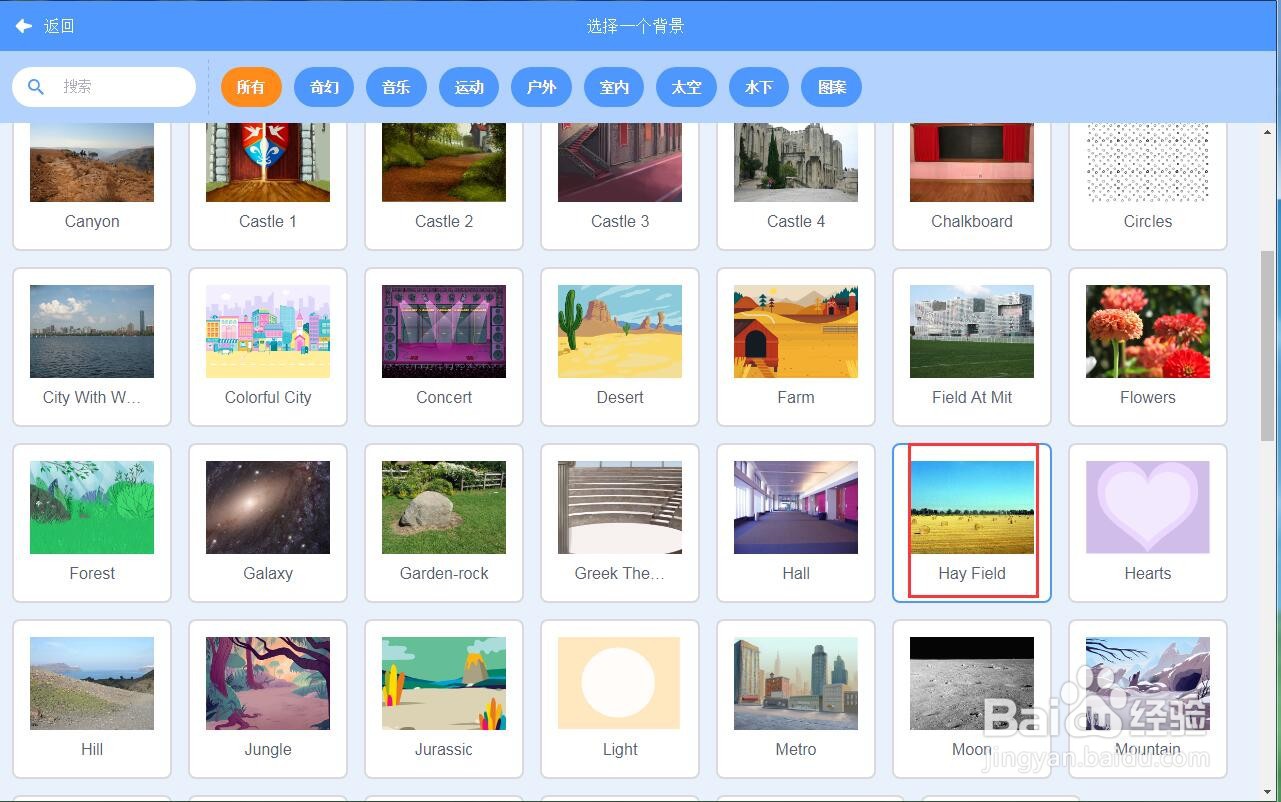
Task: Select the 运动 category filter
Action: [469, 87]
